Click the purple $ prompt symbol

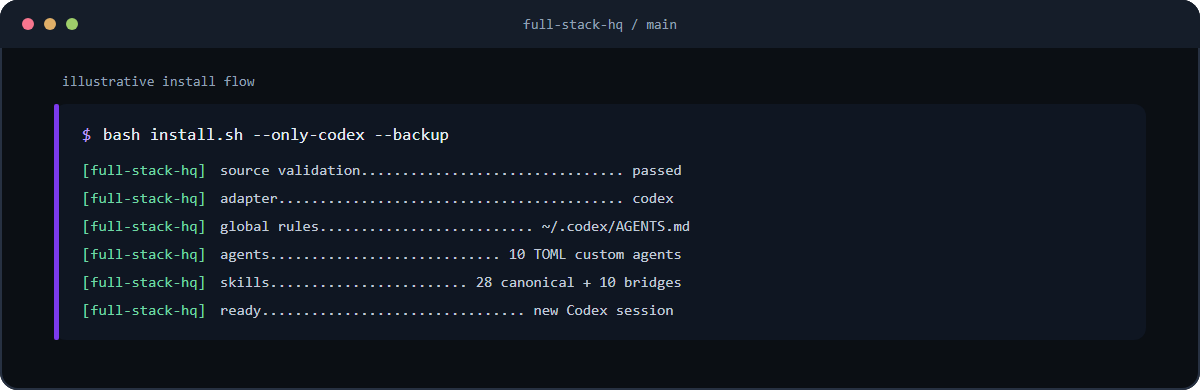pos(87,134)
